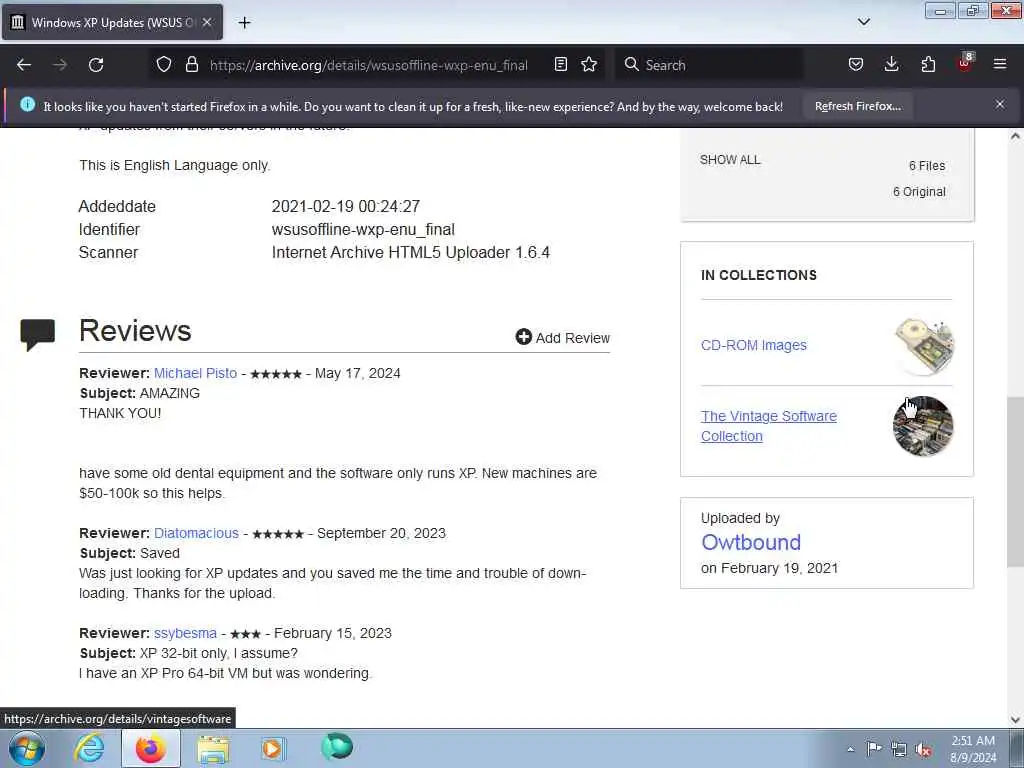The image size is (1024, 768).
Task: Click the '6 Files' text
Action: 927,166
